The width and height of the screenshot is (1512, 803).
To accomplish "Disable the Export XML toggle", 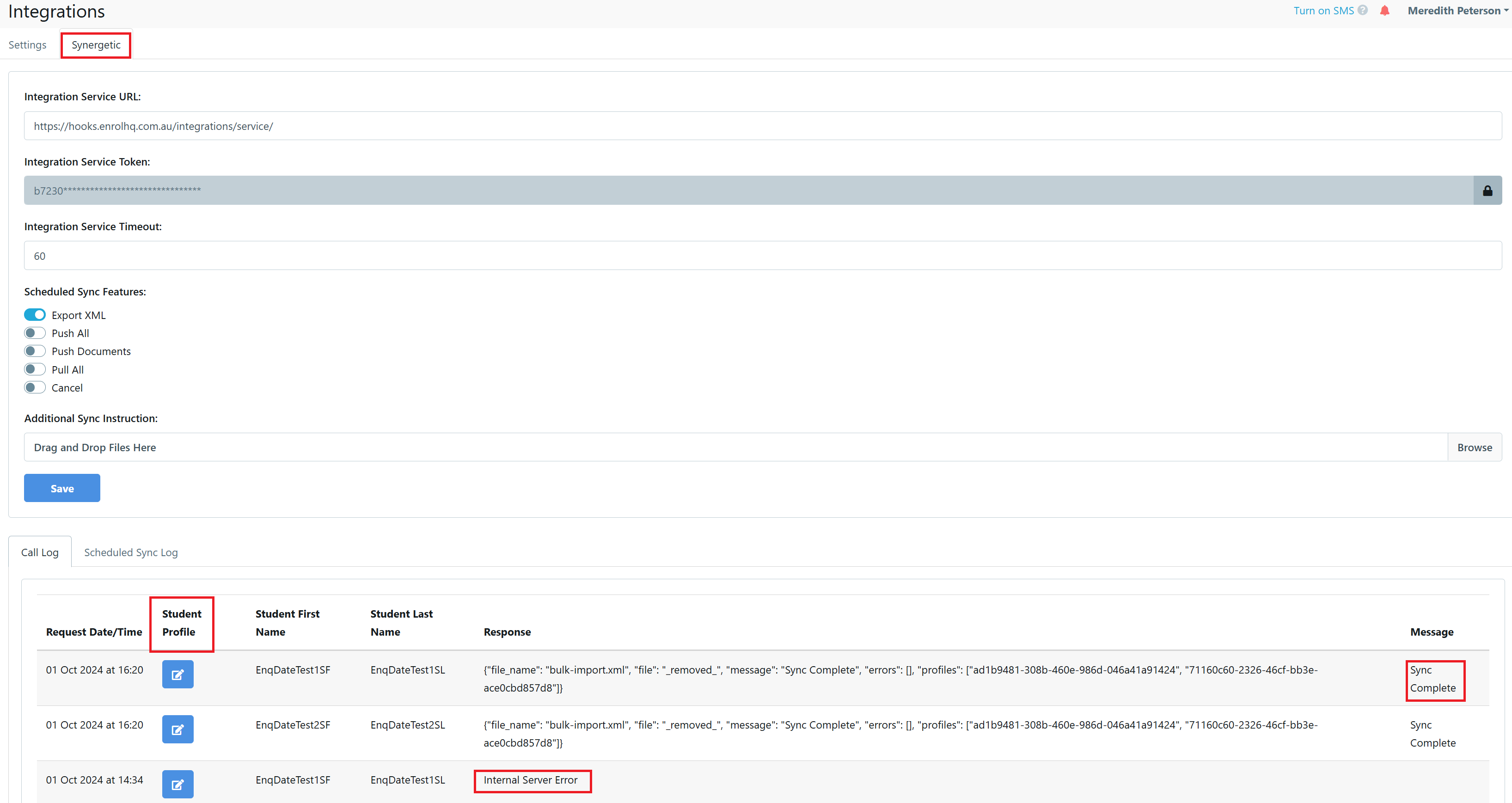I will [35, 315].
